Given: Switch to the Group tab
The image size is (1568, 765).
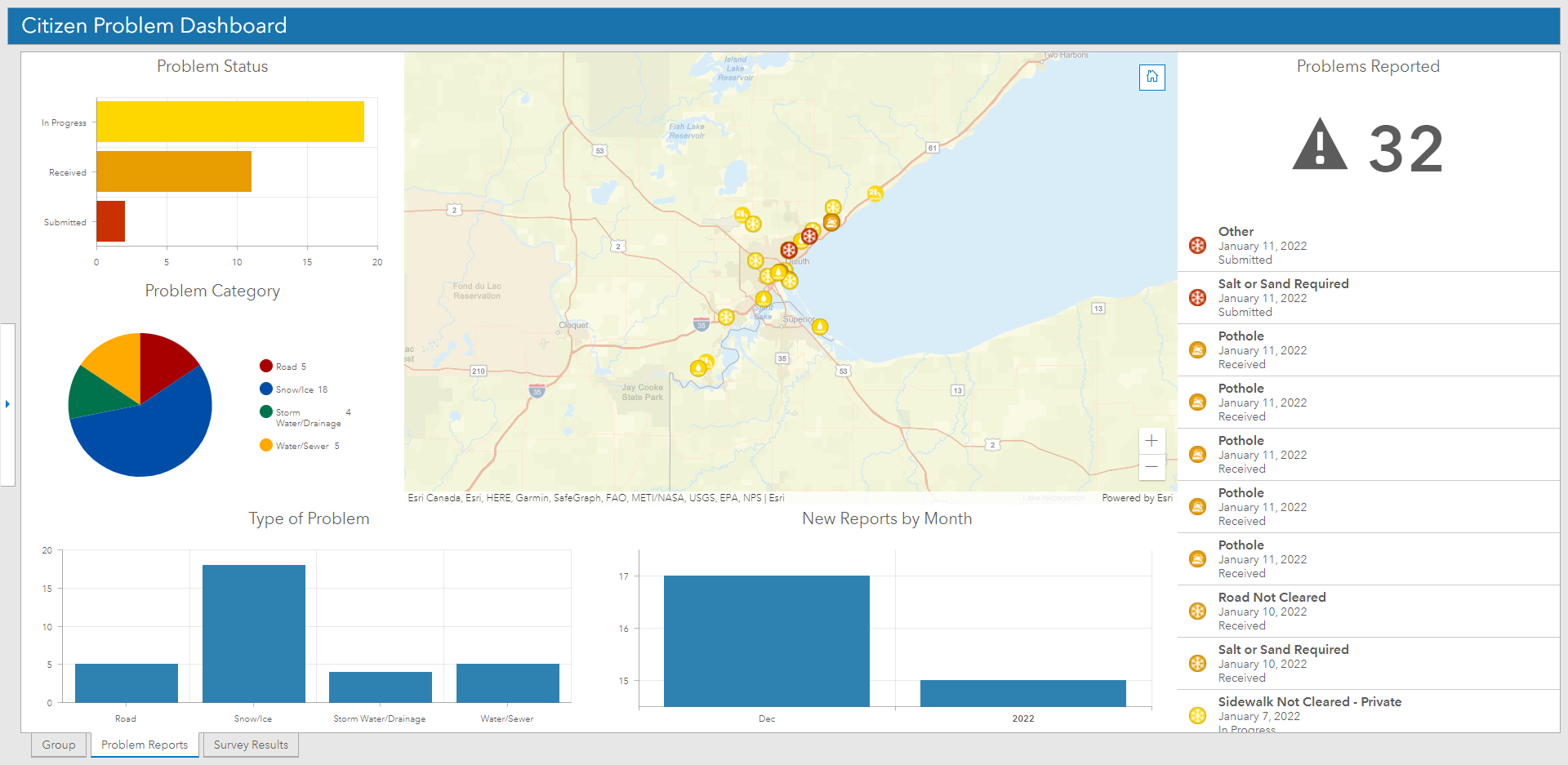Looking at the screenshot, I should (x=59, y=745).
